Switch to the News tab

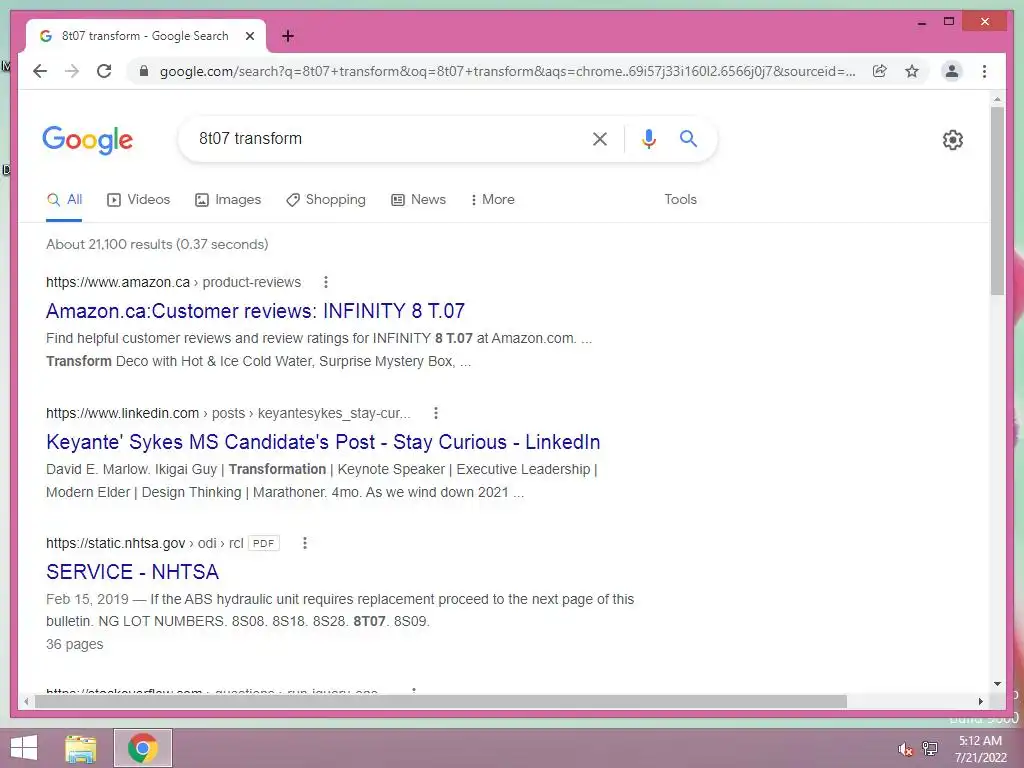419,200
